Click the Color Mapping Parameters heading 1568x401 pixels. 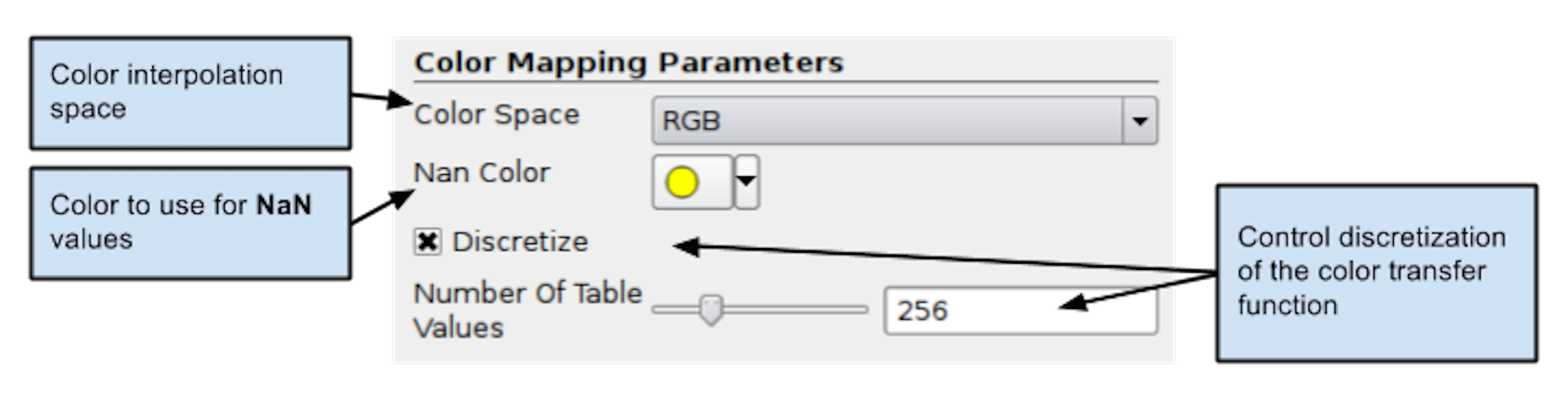point(629,62)
